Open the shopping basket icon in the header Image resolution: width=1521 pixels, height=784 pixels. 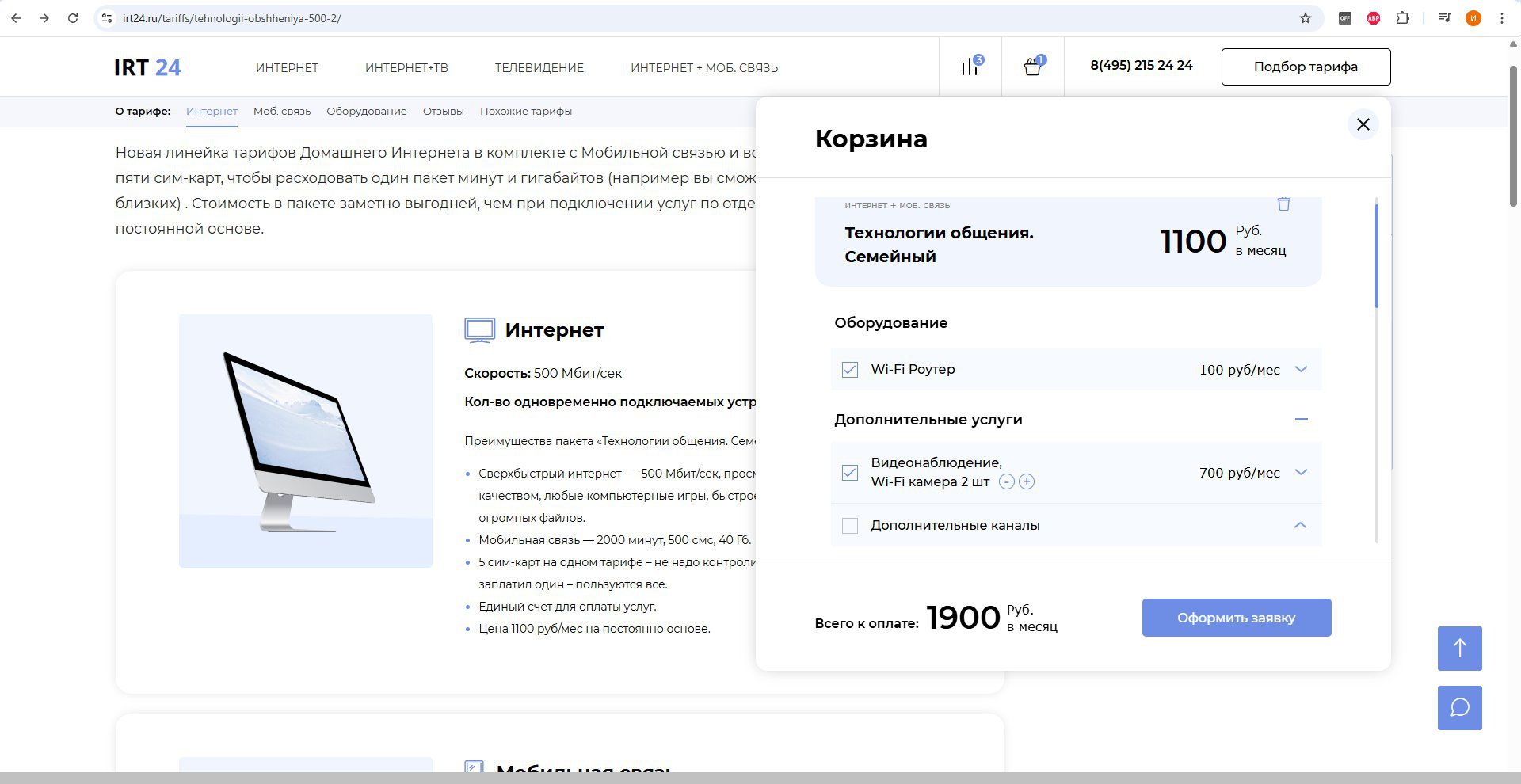tap(1034, 66)
